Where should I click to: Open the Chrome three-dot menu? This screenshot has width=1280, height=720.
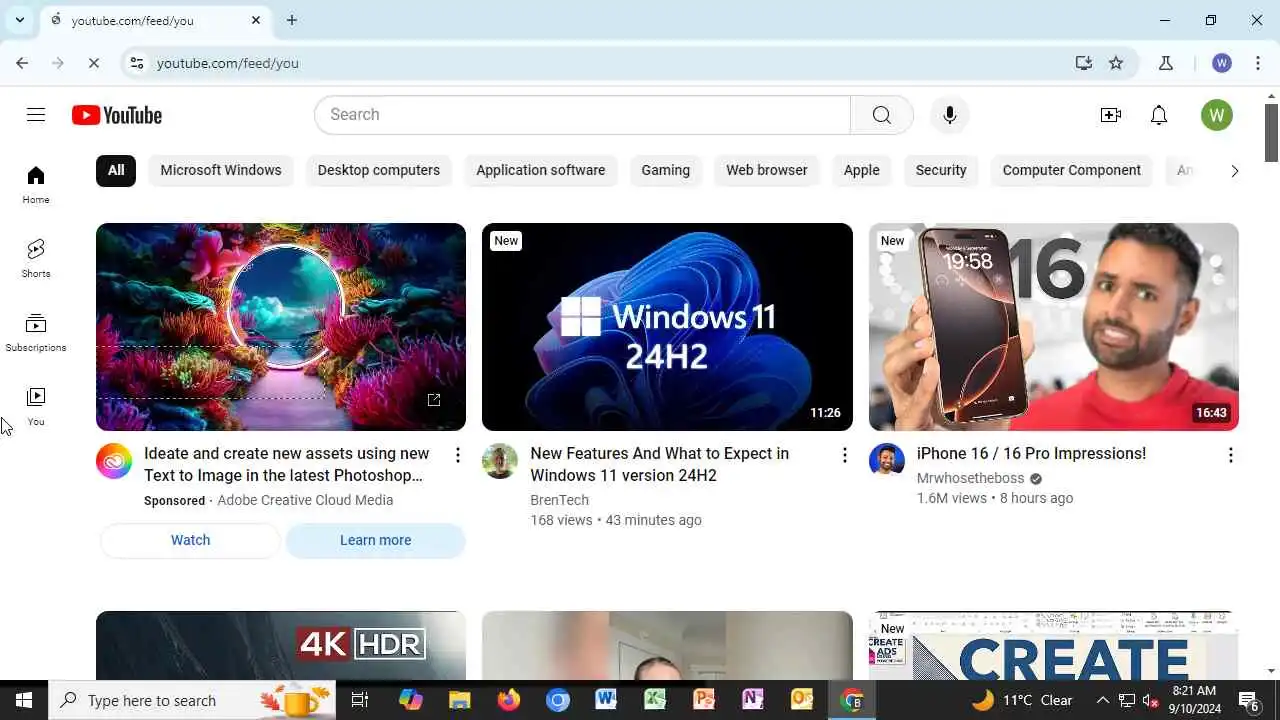coord(1257,63)
